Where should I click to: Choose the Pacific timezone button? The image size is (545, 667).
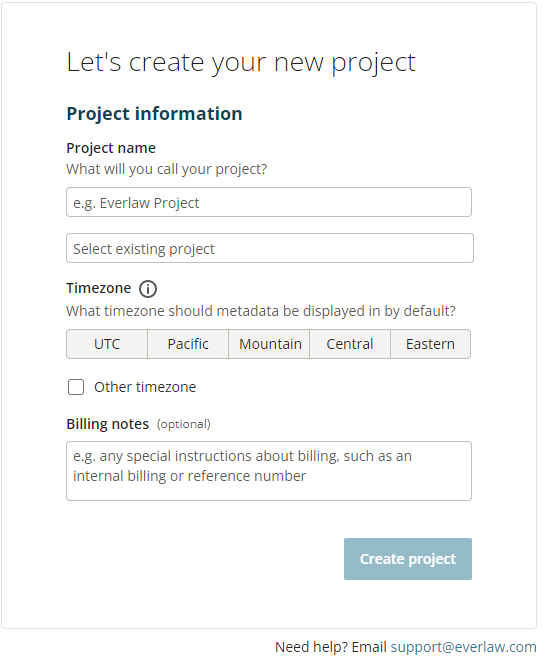click(x=188, y=344)
